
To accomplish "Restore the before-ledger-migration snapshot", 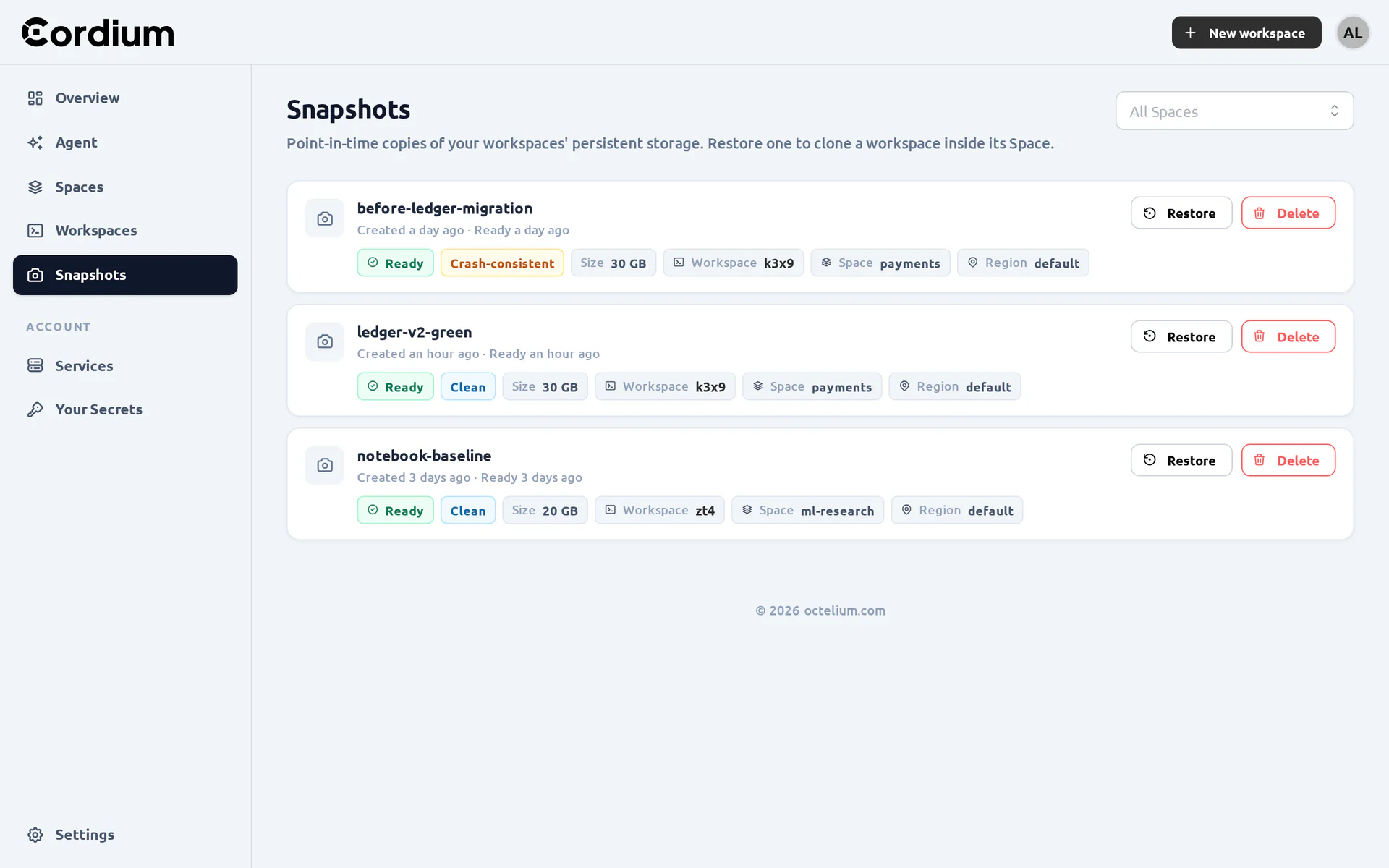I will (1181, 213).
